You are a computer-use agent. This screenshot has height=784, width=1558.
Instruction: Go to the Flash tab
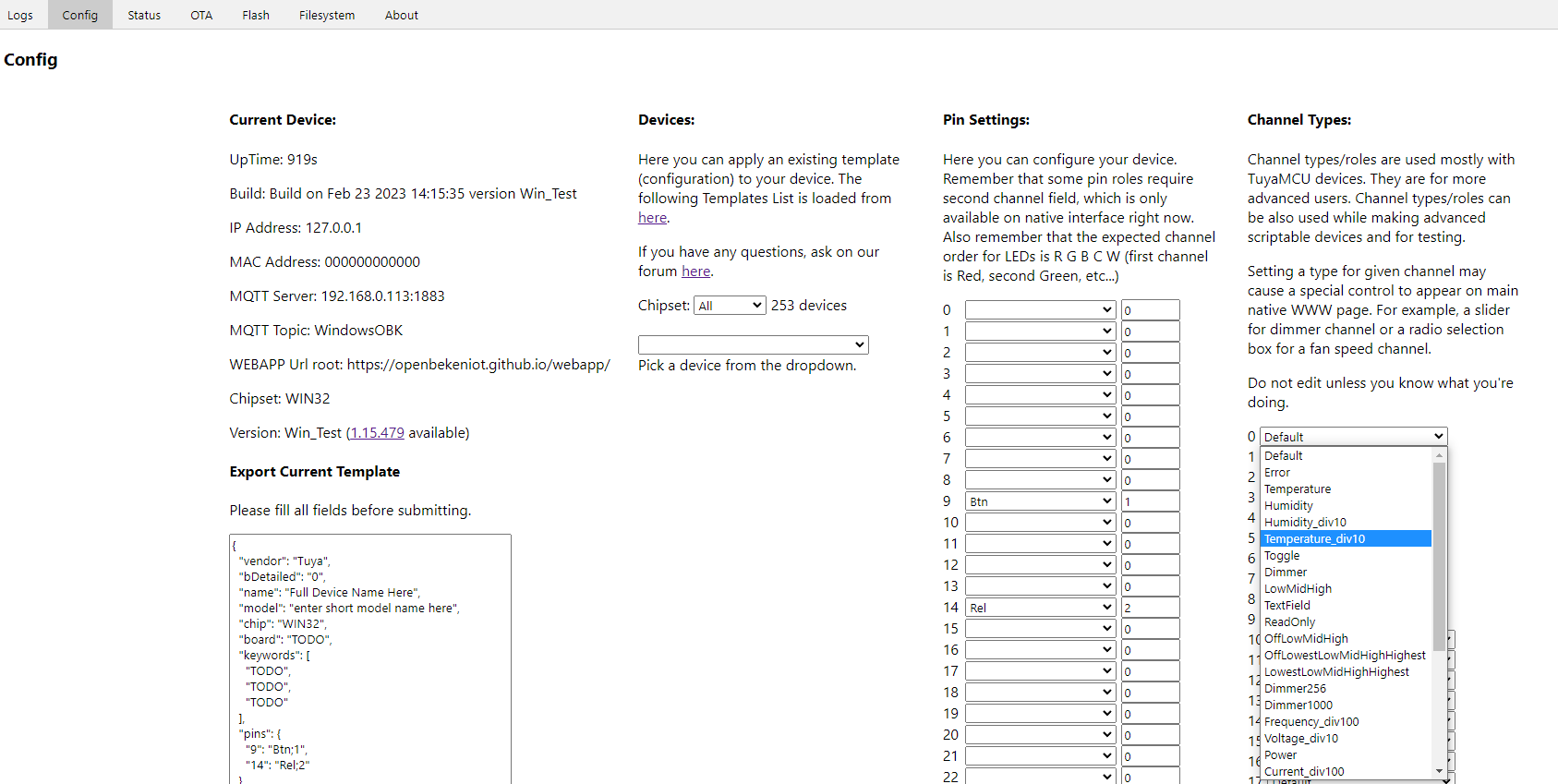tap(256, 15)
